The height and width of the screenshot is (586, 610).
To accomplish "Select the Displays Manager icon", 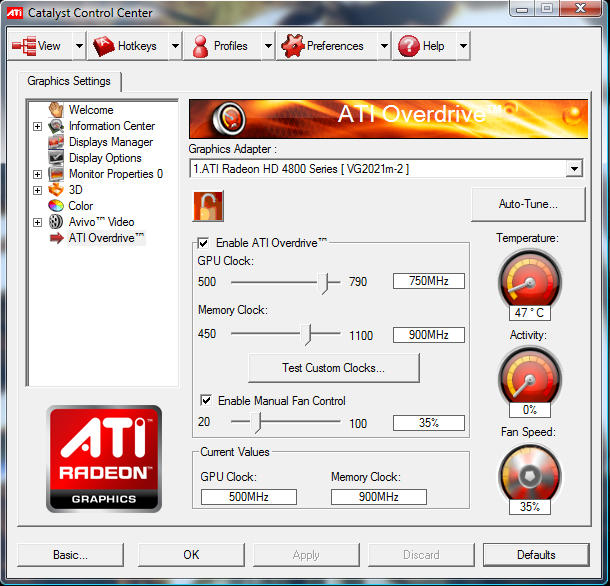I will (x=57, y=142).
